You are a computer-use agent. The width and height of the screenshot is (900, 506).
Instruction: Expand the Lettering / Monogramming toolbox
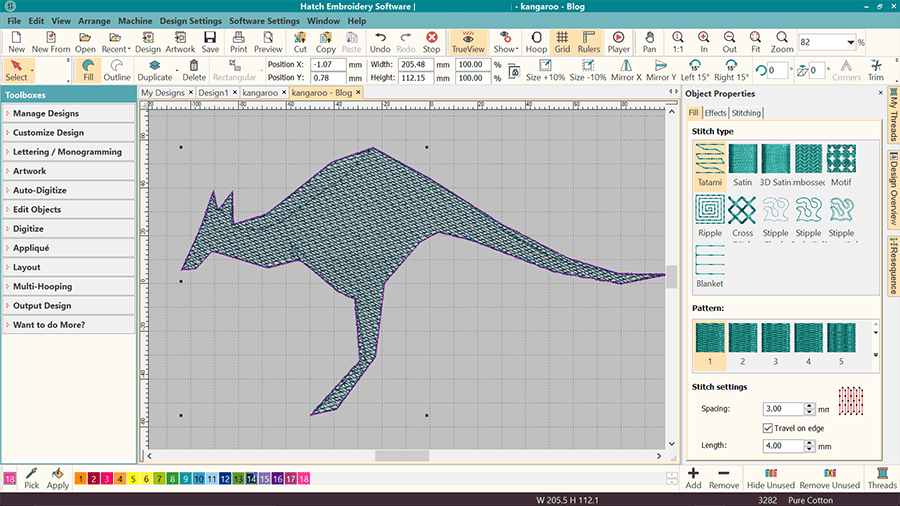tap(67, 152)
